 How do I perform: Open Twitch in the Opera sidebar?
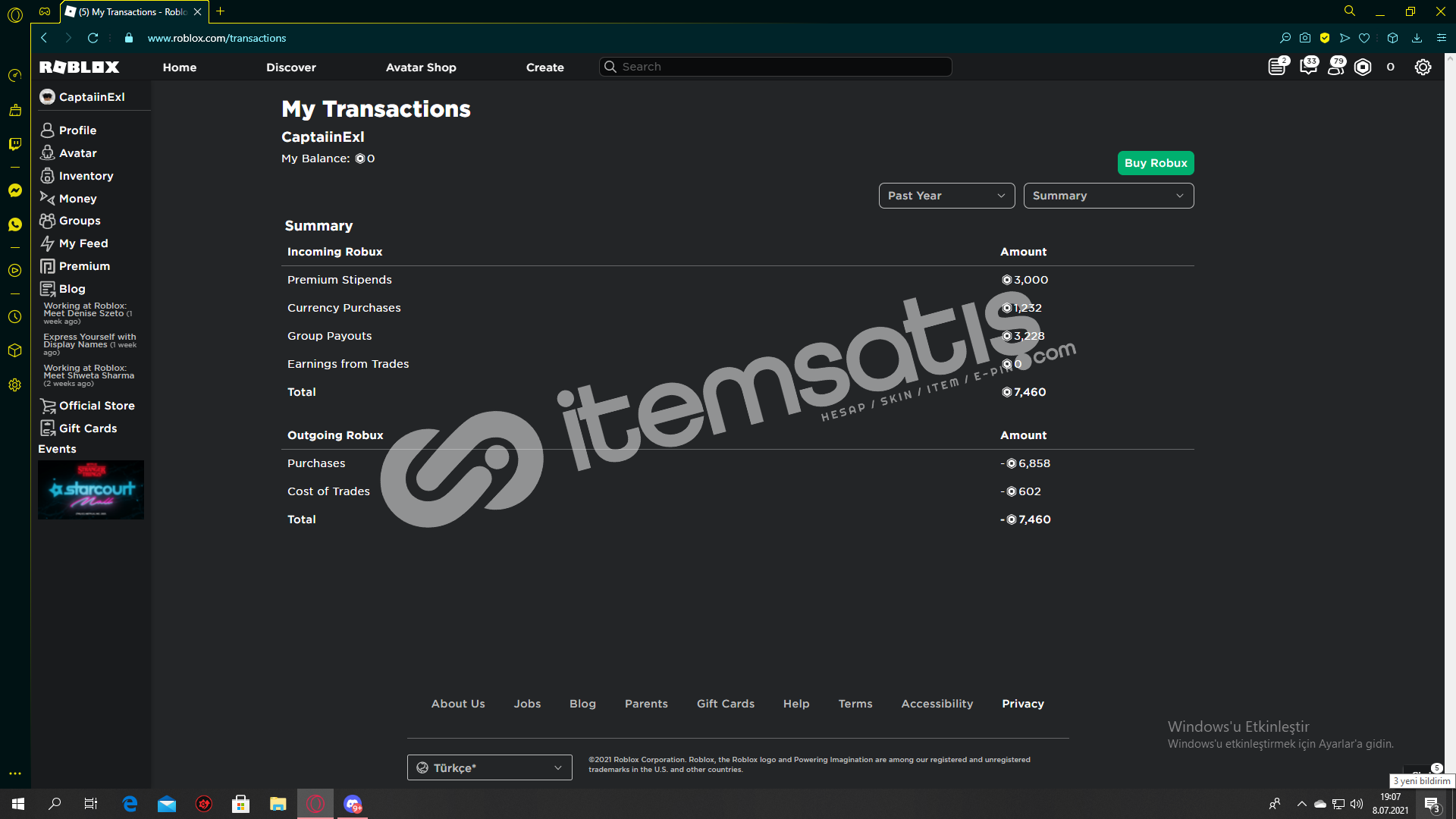pos(15,144)
